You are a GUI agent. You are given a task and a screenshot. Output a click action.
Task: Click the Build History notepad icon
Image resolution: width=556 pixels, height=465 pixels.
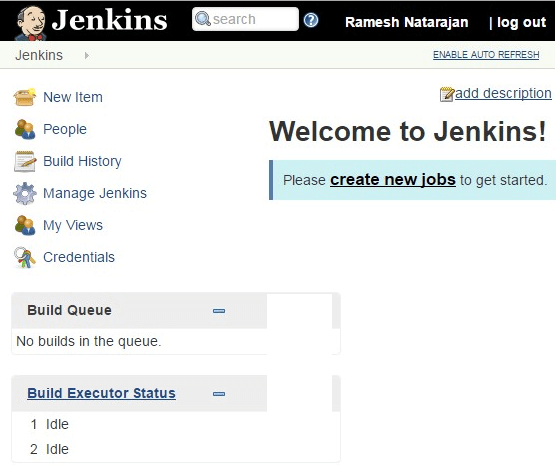tap(25, 161)
